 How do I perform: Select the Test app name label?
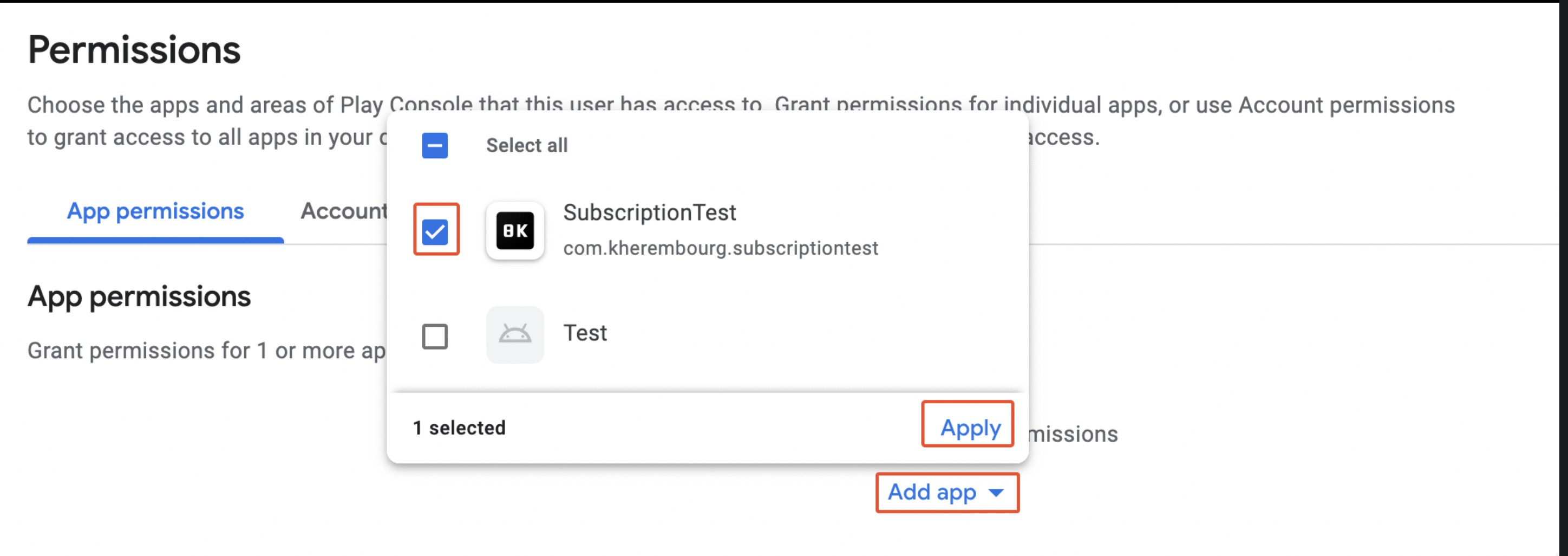[x=585, y=333]
